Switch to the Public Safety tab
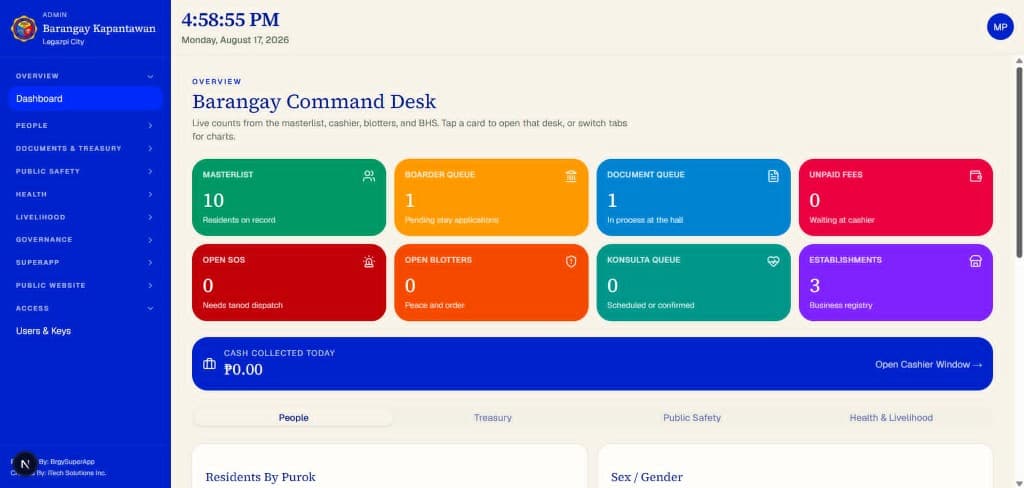 (x=692, y=417)
